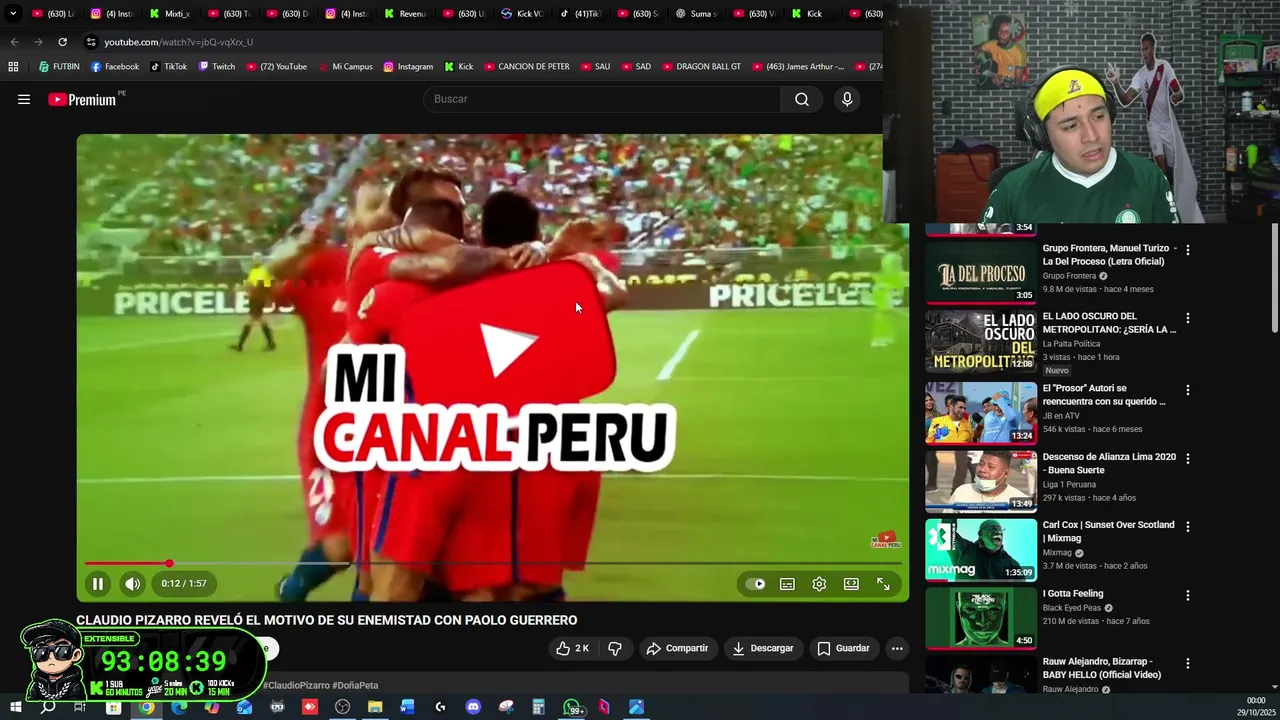The height and width of the screenshot is (720, 1280).
Task: Open the YouTube guide hamburger menu
Action: coord(24,99)
